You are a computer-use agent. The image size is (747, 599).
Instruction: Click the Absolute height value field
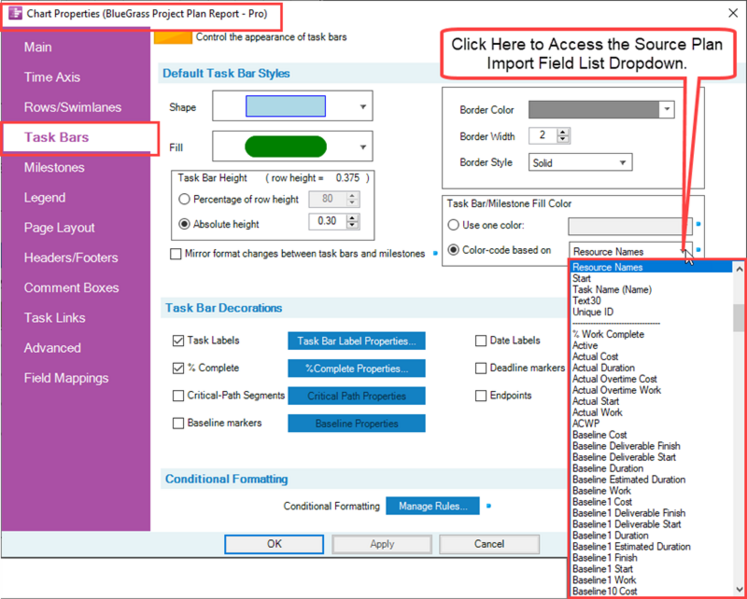(x=328, y=222)
